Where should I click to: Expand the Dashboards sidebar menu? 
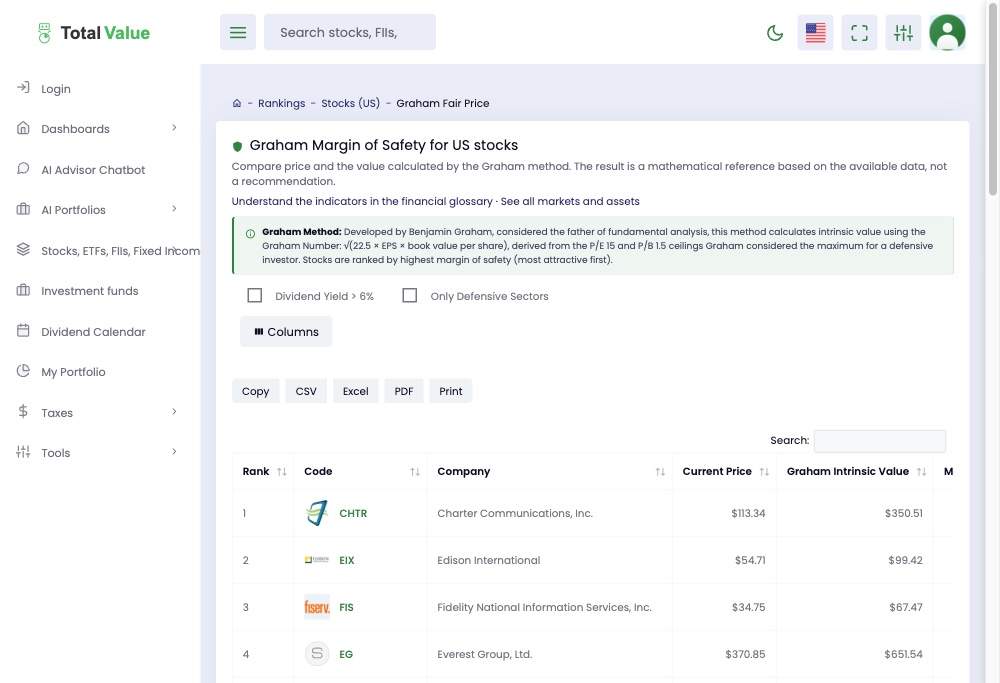pos(97,129)
